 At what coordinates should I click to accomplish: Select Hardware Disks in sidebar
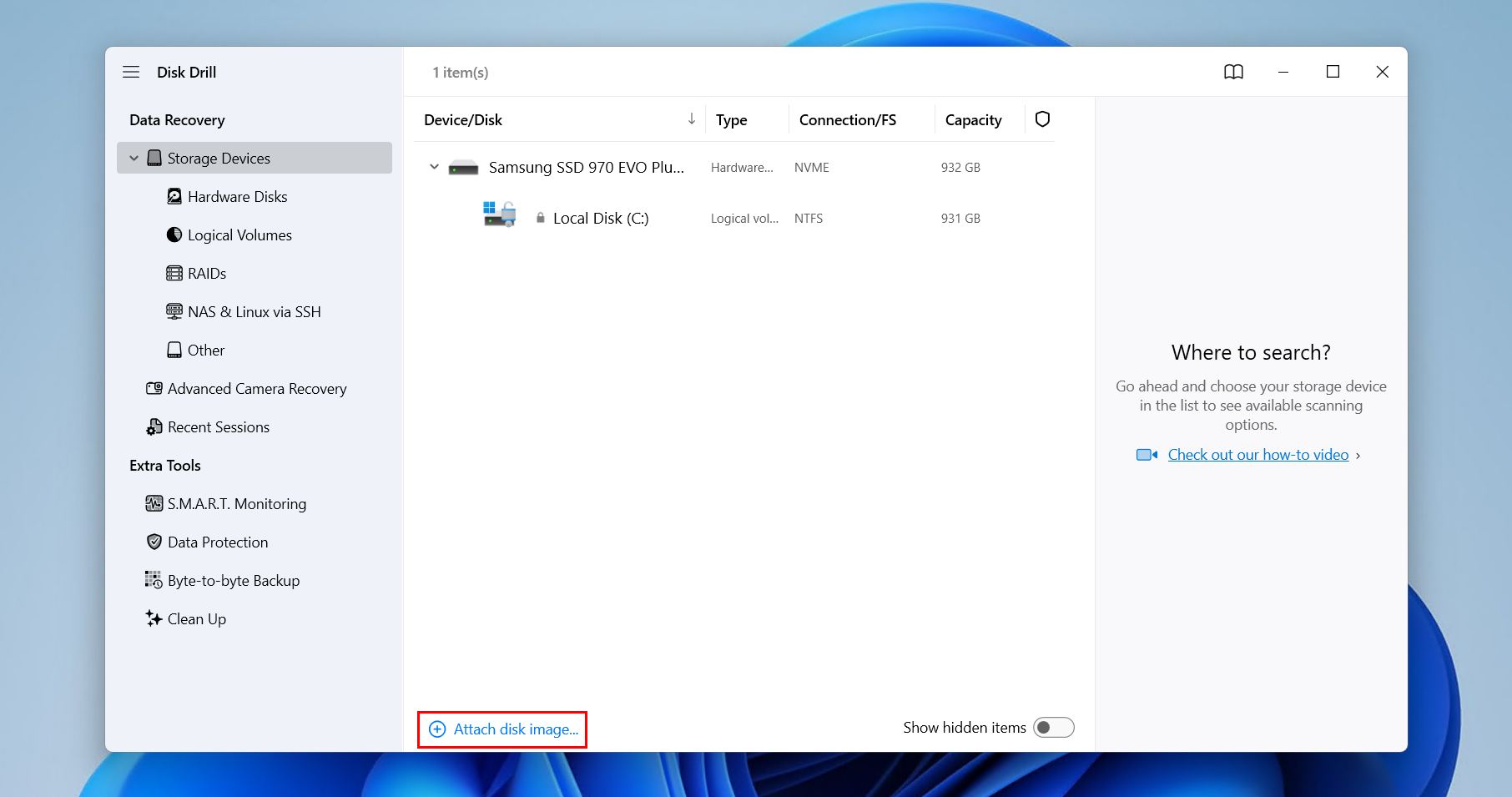coord(237,196)
